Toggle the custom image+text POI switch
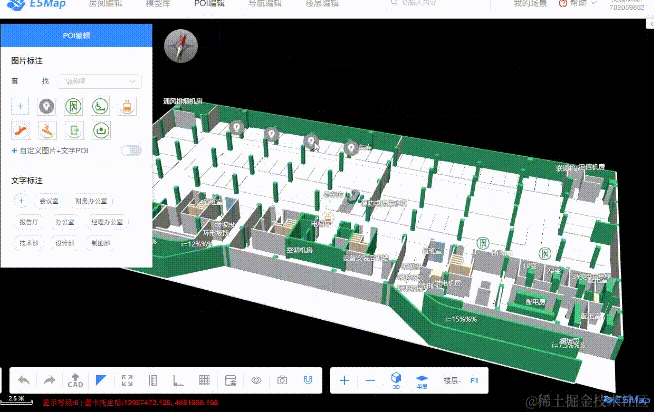The image size is (654, 412). pyautogui.click(x=131, y=151)
